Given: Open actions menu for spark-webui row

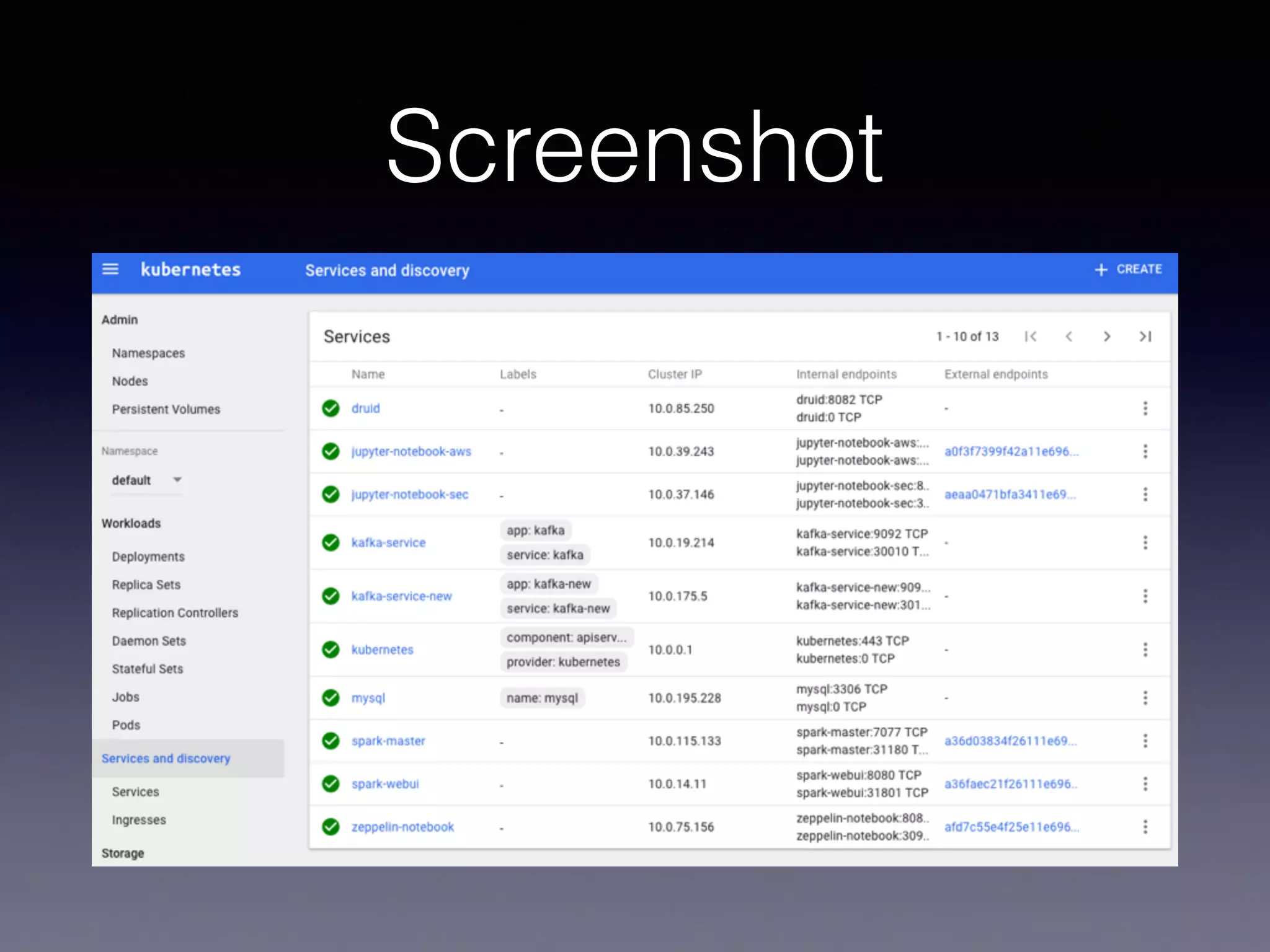Looking at the screenshot, I should pos(1145,784).
